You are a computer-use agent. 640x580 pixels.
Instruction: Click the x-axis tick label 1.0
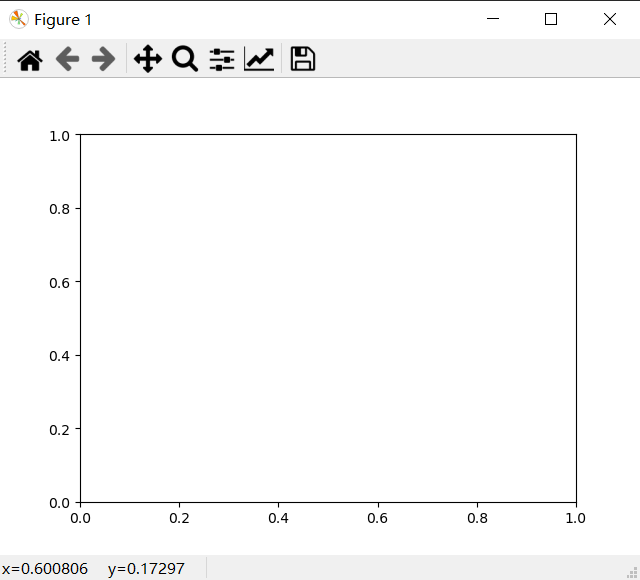tap(576, 518)
